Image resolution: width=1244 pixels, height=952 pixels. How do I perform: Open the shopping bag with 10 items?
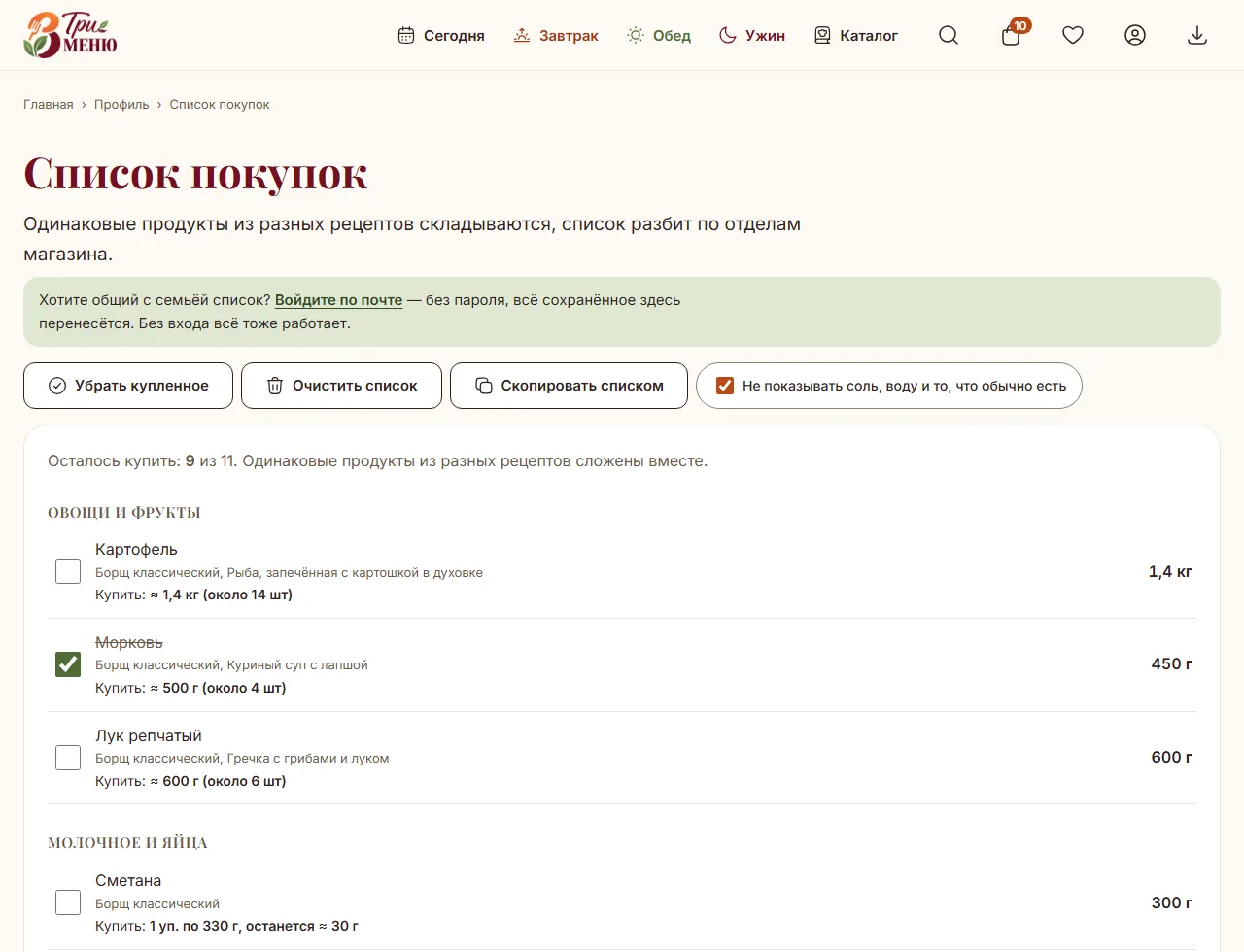pos(1012,35)
